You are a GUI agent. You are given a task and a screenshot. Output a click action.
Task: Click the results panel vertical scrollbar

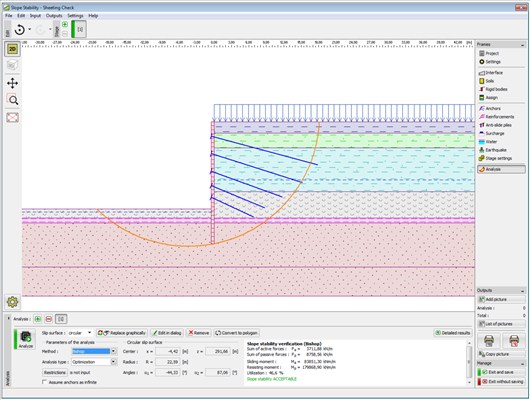[469, 362]
